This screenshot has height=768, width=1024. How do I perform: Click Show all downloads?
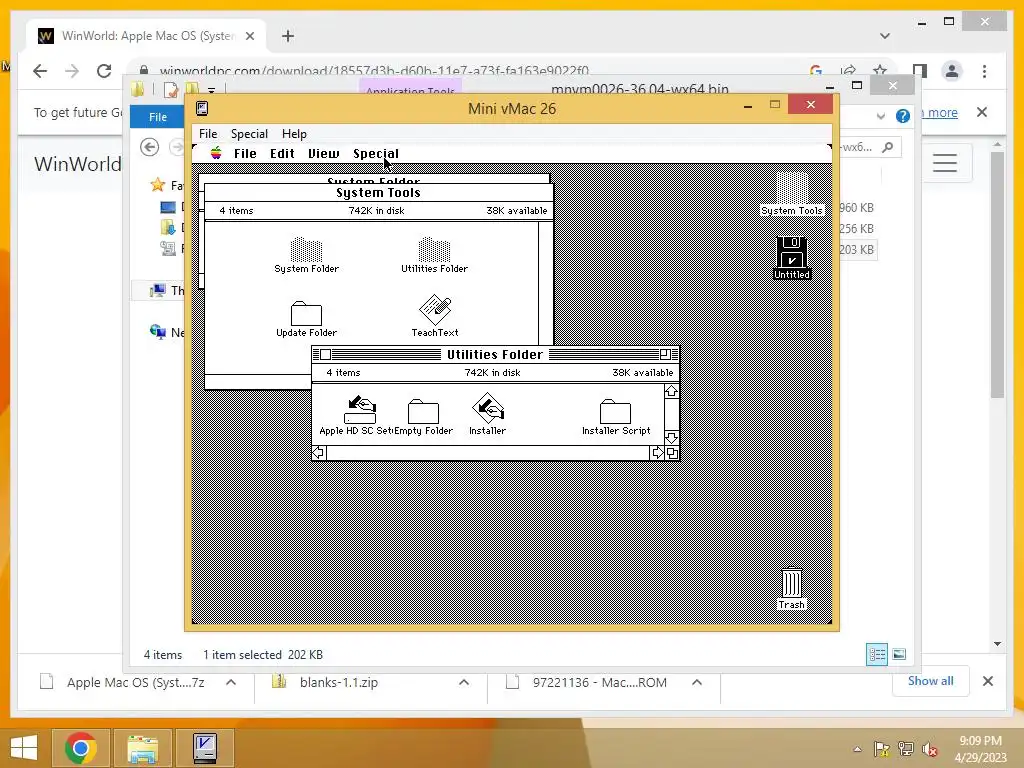[x=931, y=681]
